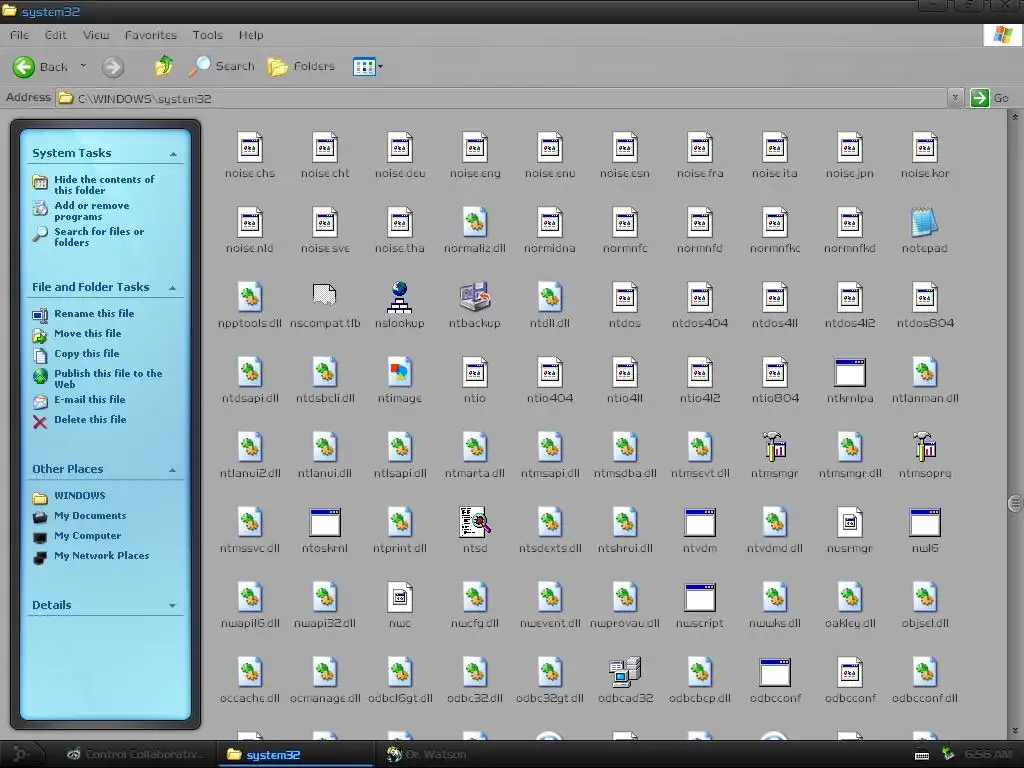
Task: Click the taskbar start button
Action: click(21, 754)
